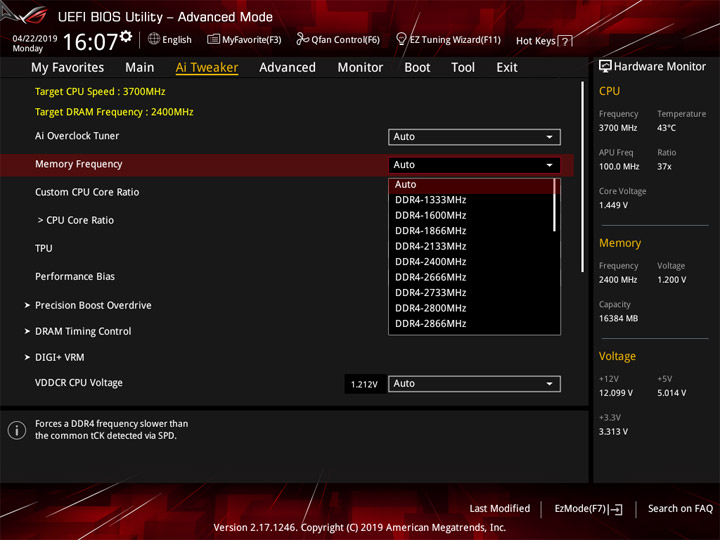Expand DRAM Timing Control submenu
The image size is (720, 540).
78,332
